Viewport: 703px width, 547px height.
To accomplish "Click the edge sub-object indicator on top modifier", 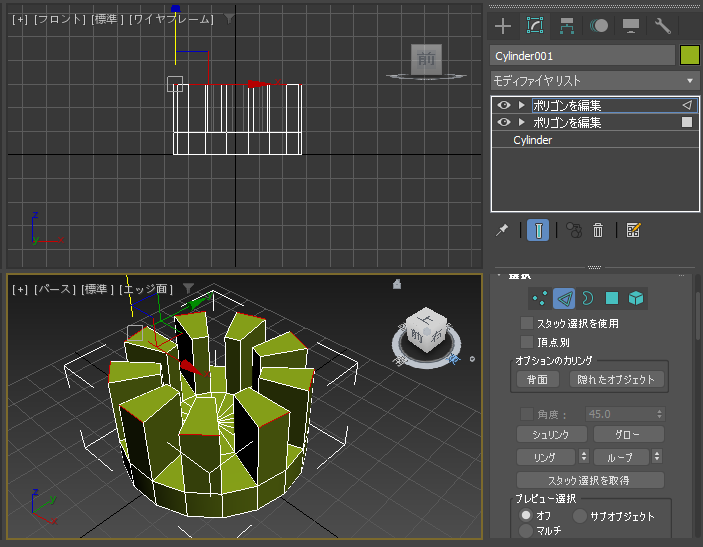I will [x=687, y=105].
